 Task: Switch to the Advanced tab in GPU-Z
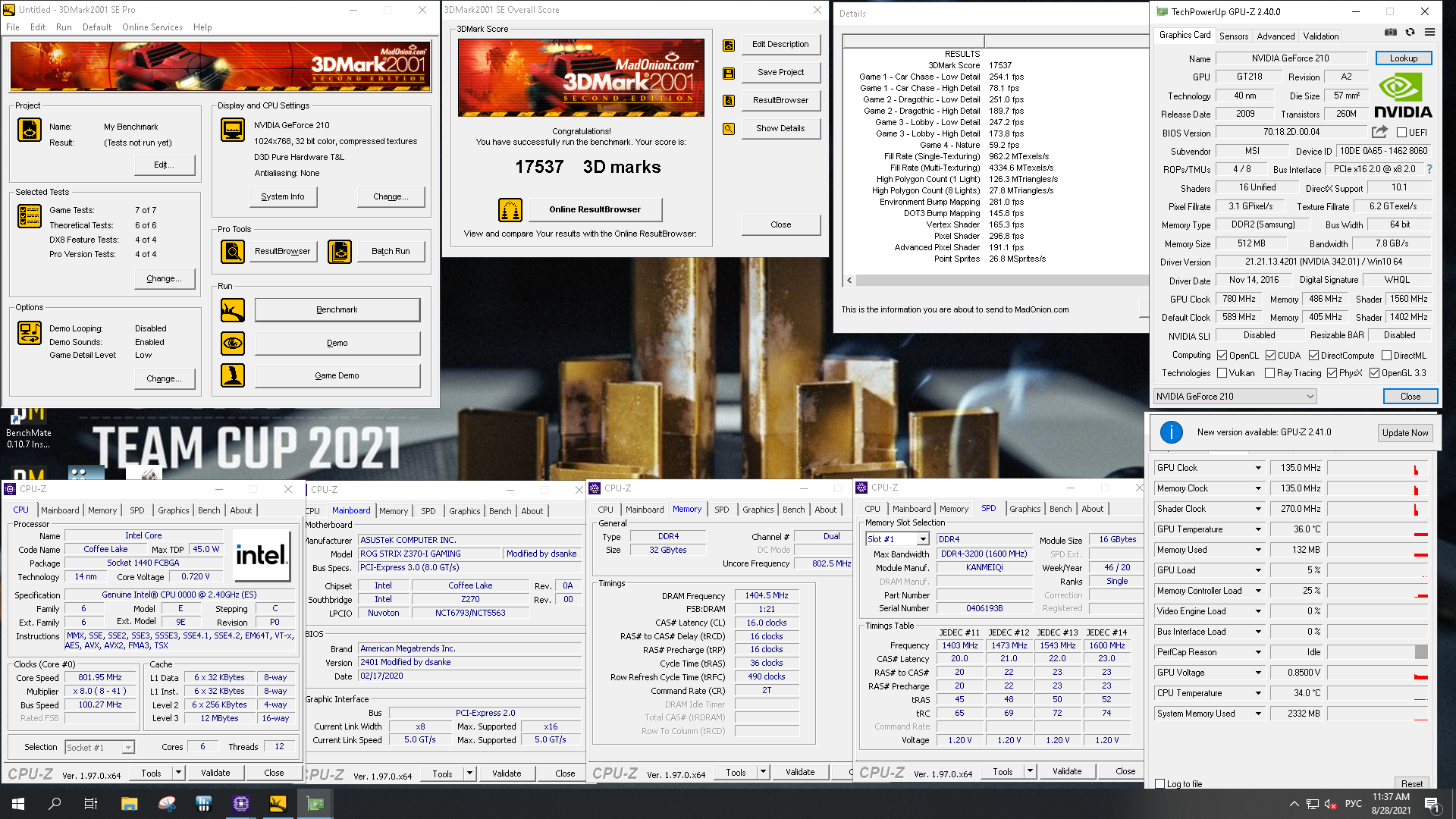click(x=1276, y=36)
